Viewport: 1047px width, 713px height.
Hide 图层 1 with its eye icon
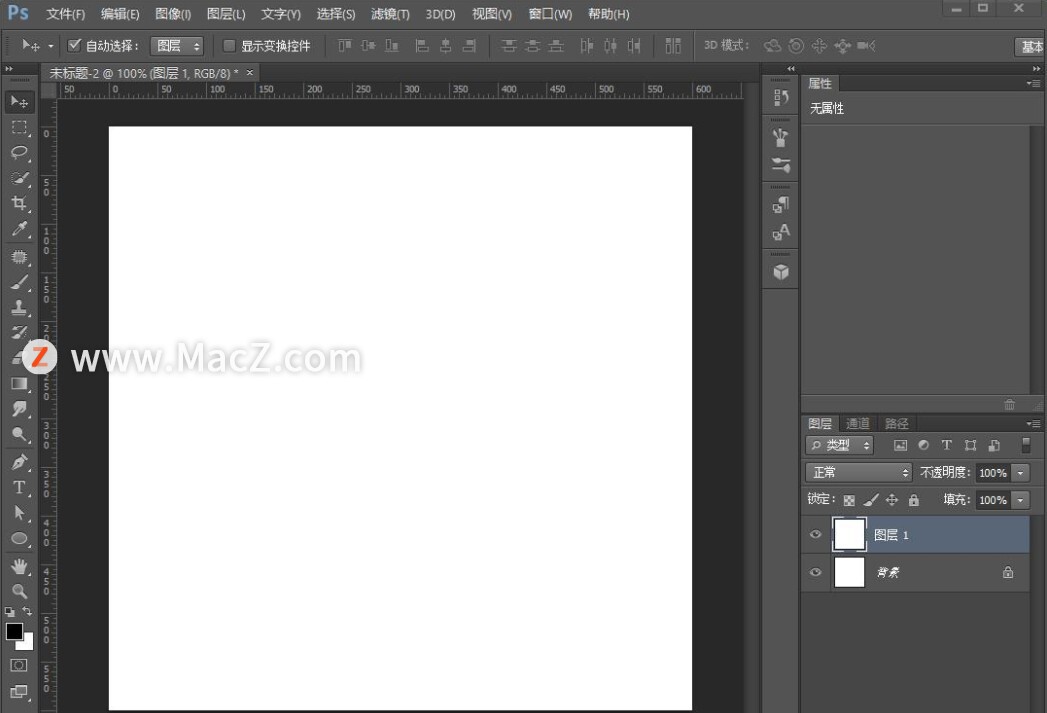point(815,534)
